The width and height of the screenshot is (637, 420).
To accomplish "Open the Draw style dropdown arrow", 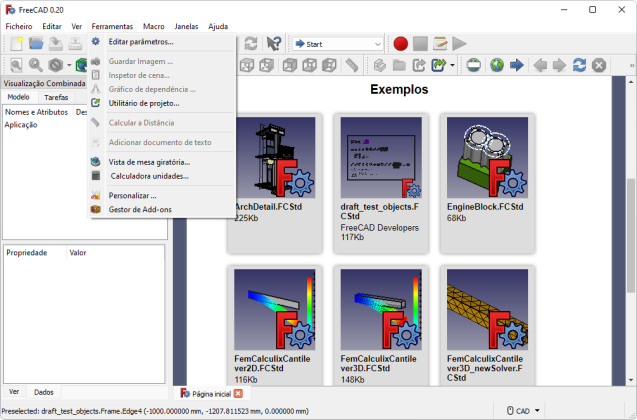I will (69, 65).
